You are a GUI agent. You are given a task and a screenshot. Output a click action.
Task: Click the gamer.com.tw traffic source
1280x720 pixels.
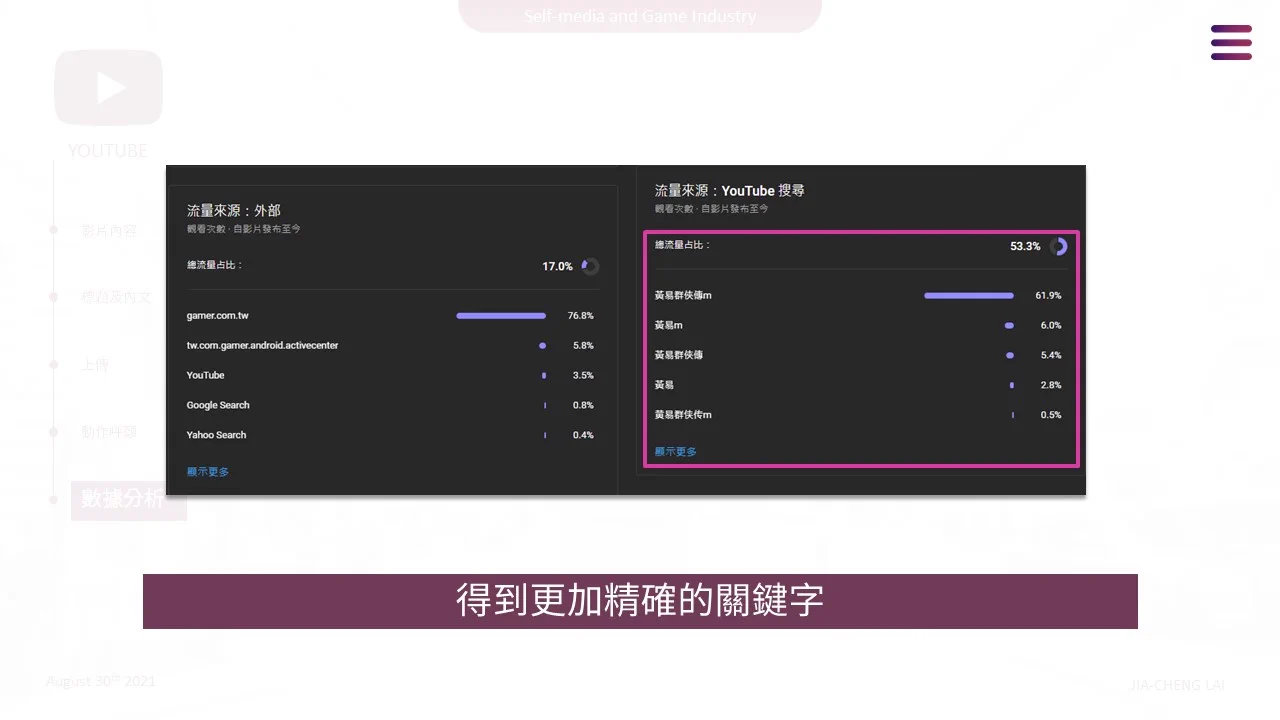click(x=218, y=316)
